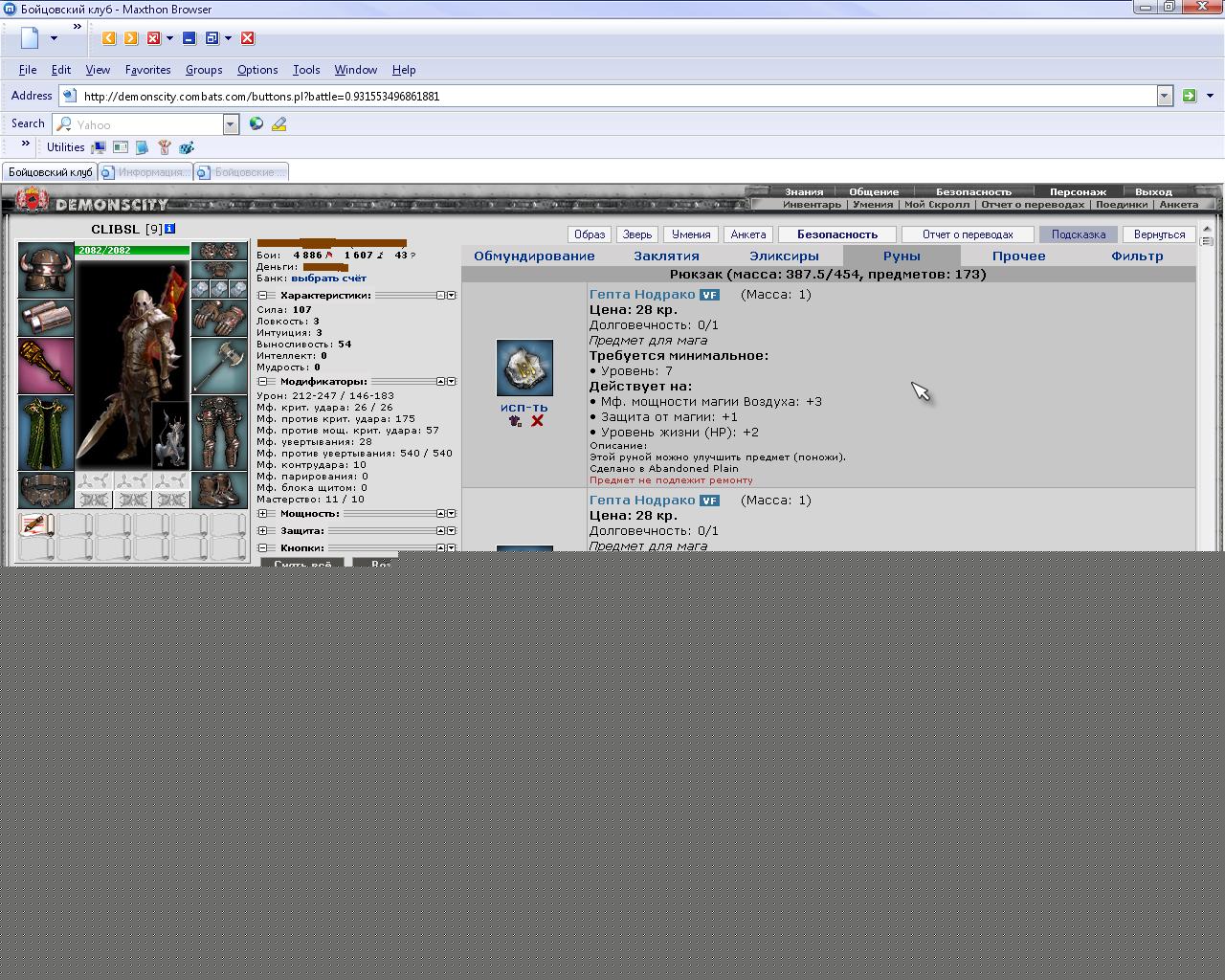This screenshot has width=1225, height=980.
Task: Collapse the Кнопки section
Action: tap(262, 548)
